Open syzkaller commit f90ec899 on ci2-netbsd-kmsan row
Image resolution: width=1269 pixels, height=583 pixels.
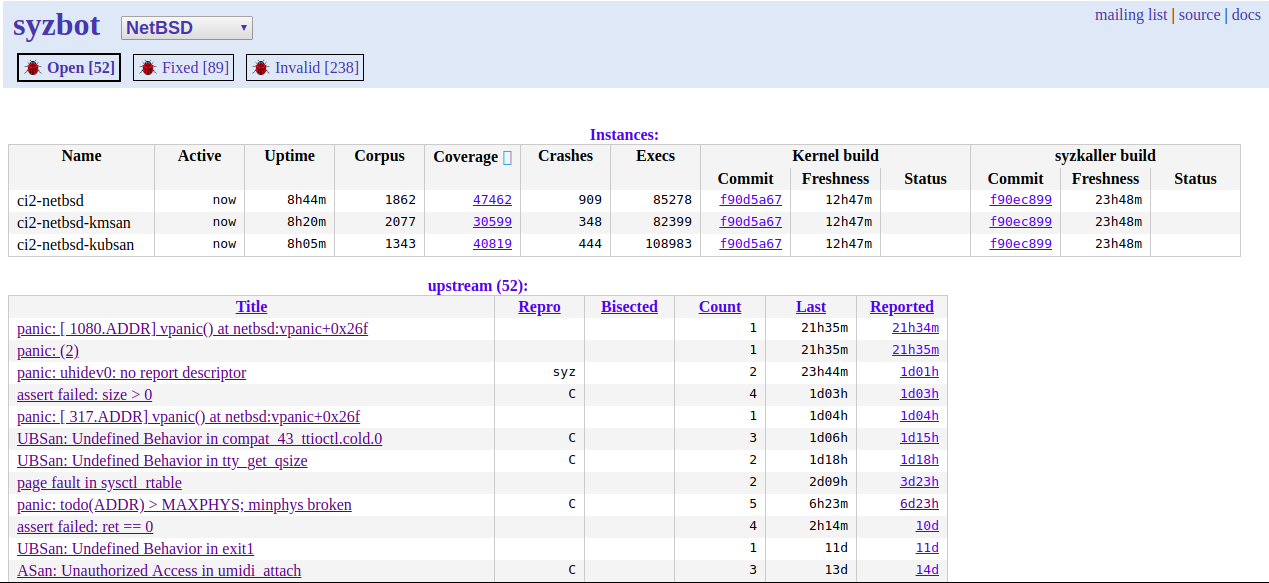pos(1021,222)
